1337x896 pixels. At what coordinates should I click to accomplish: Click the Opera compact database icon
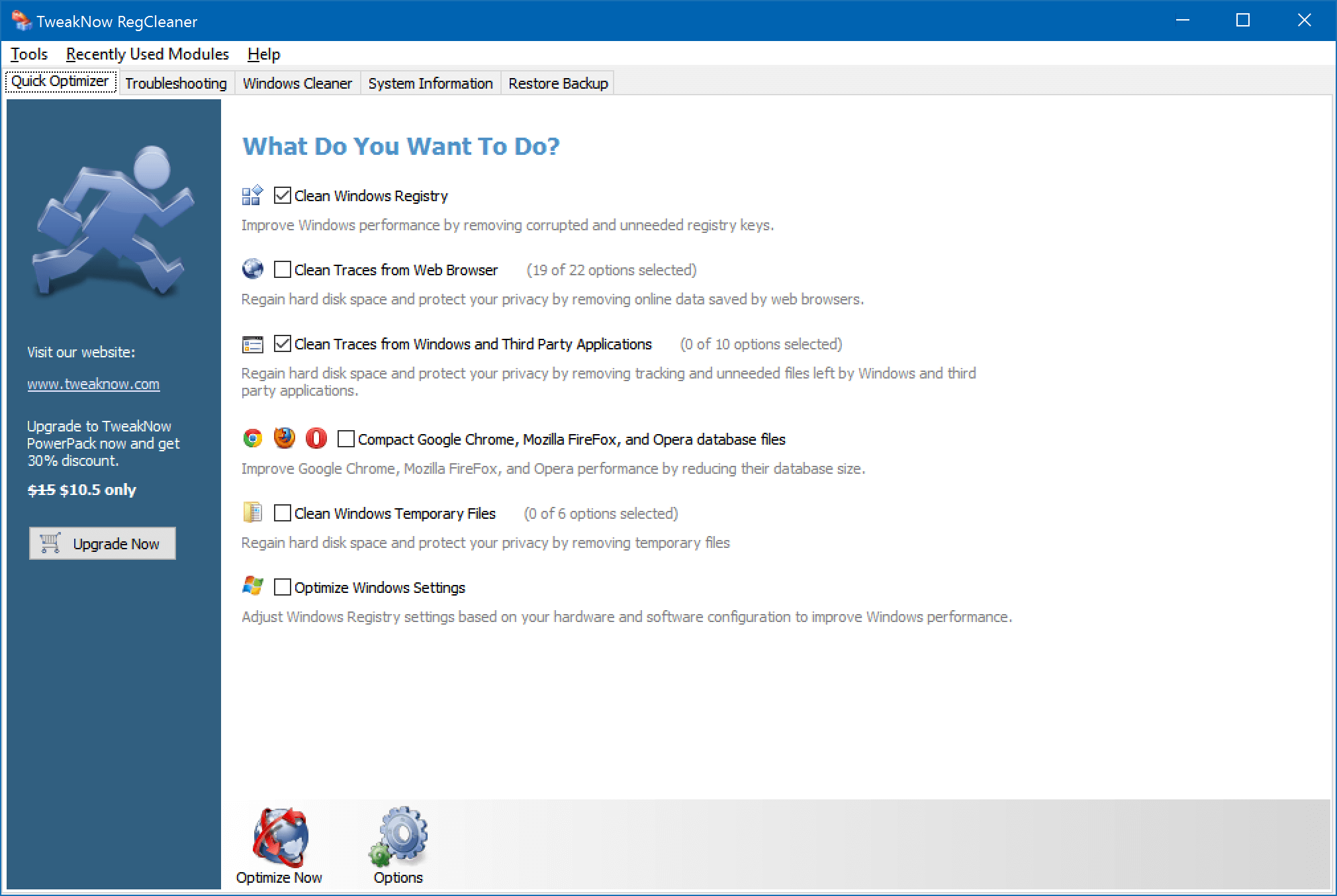click(318, 439)
